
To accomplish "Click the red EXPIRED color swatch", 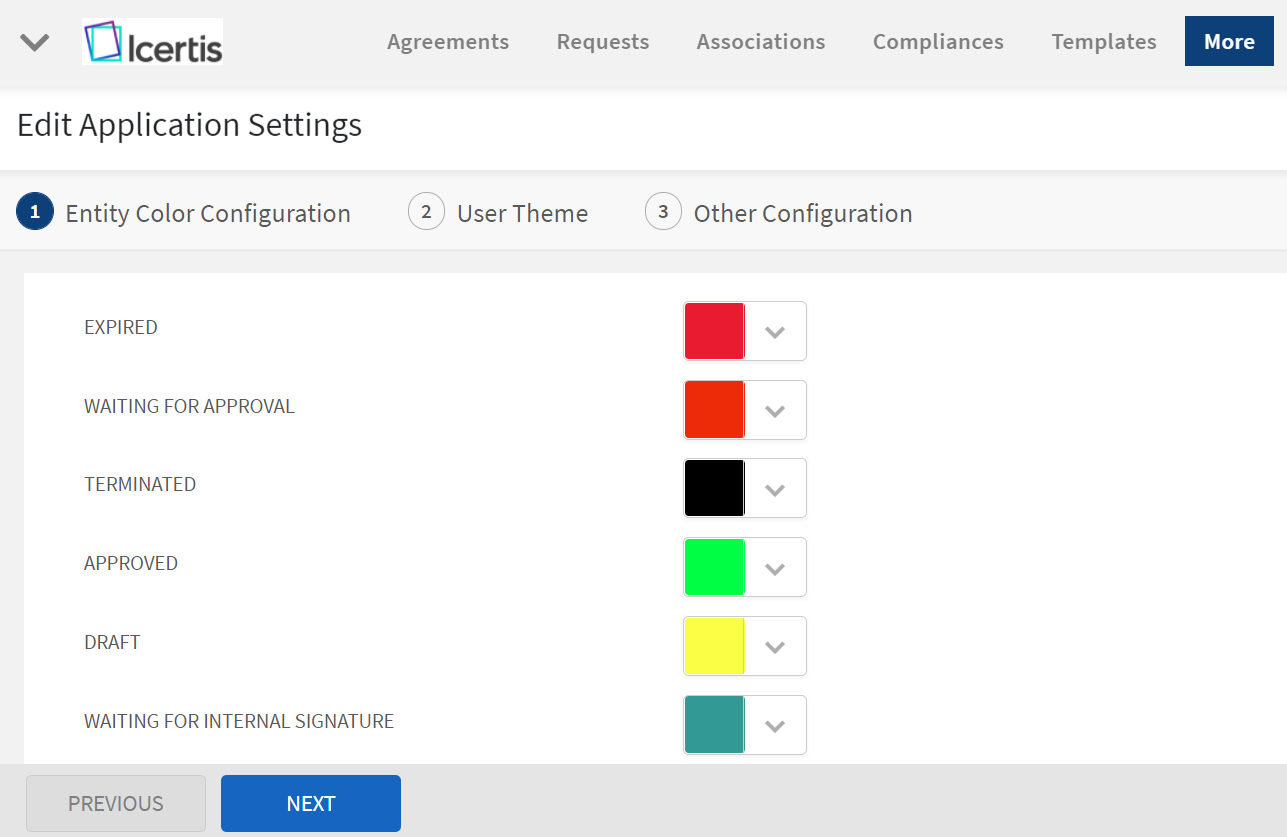I will [x=714, y=331].
